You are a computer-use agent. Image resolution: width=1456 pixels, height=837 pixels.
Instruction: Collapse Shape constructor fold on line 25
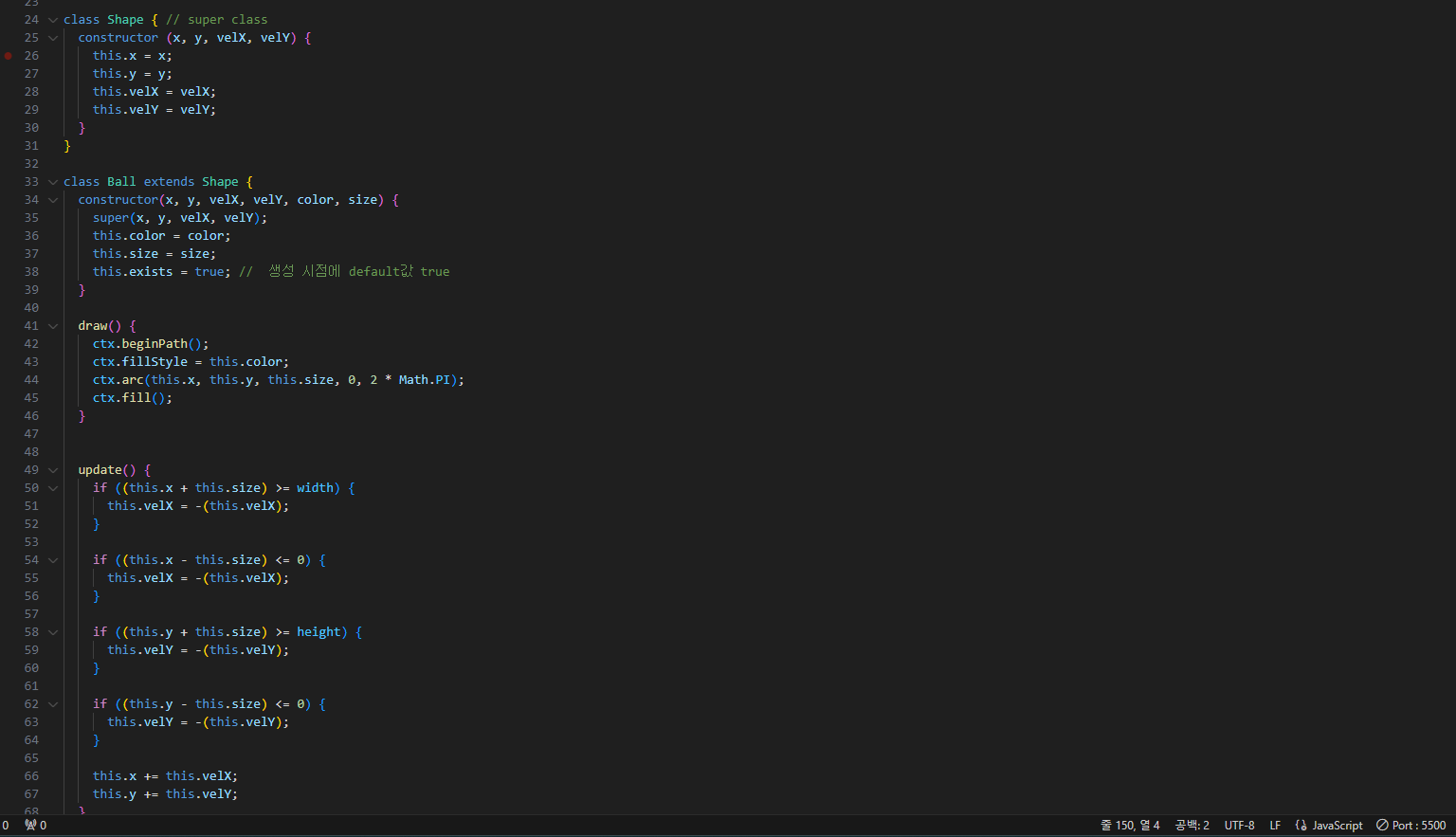coord(53,38)
